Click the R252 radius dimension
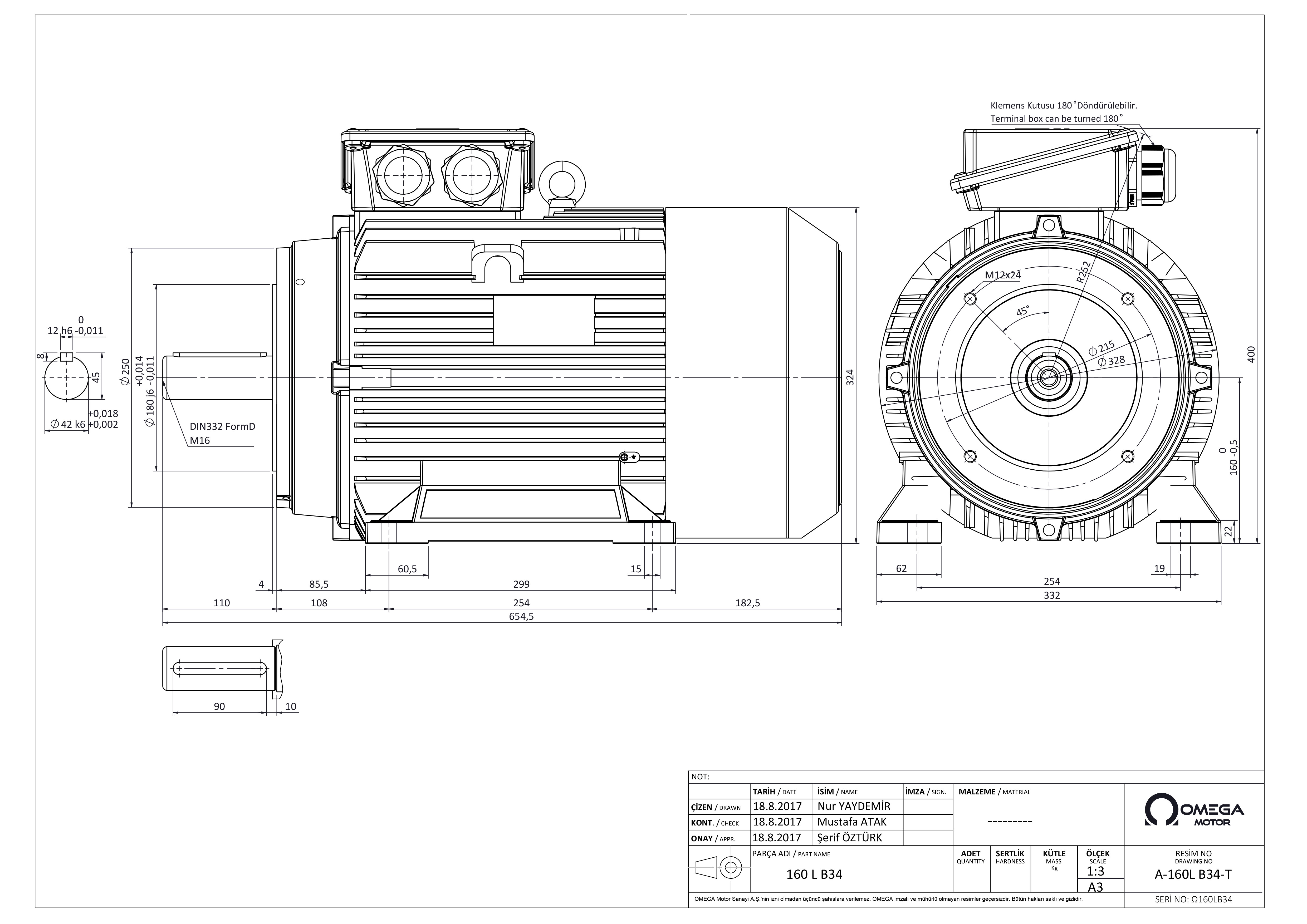 (1083, 272)
